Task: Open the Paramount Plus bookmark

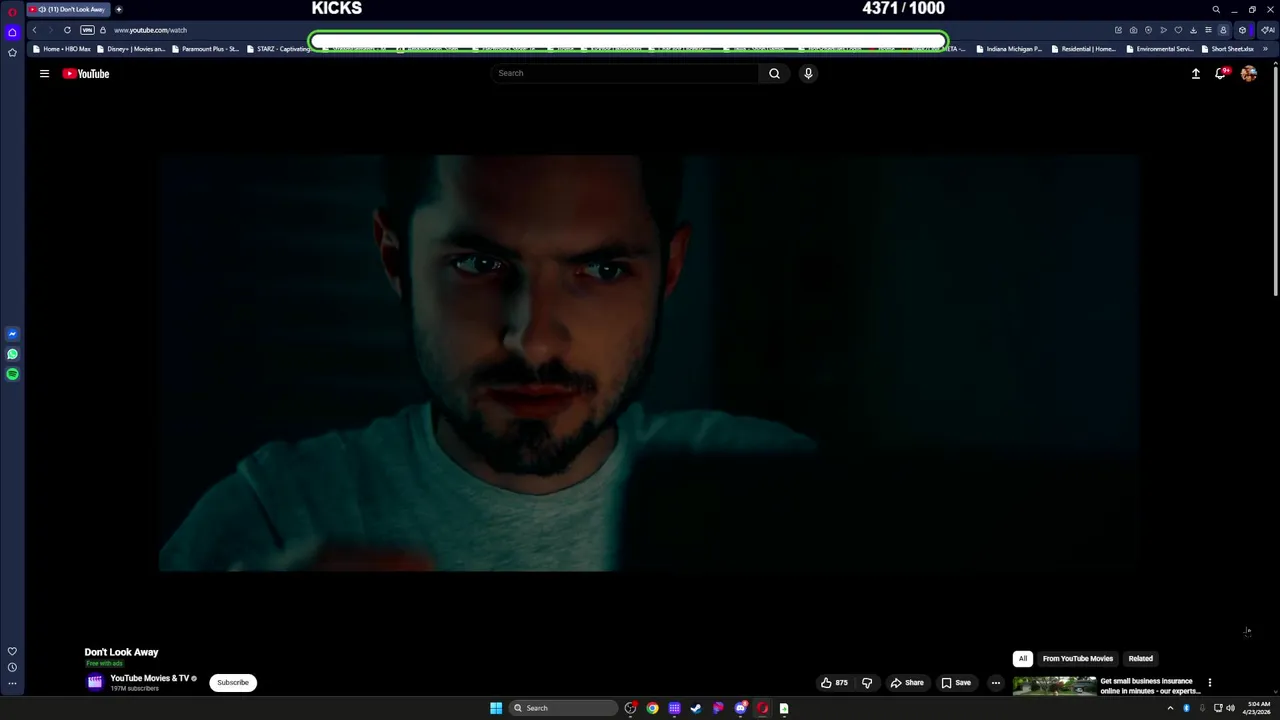Action: point(205,49)
